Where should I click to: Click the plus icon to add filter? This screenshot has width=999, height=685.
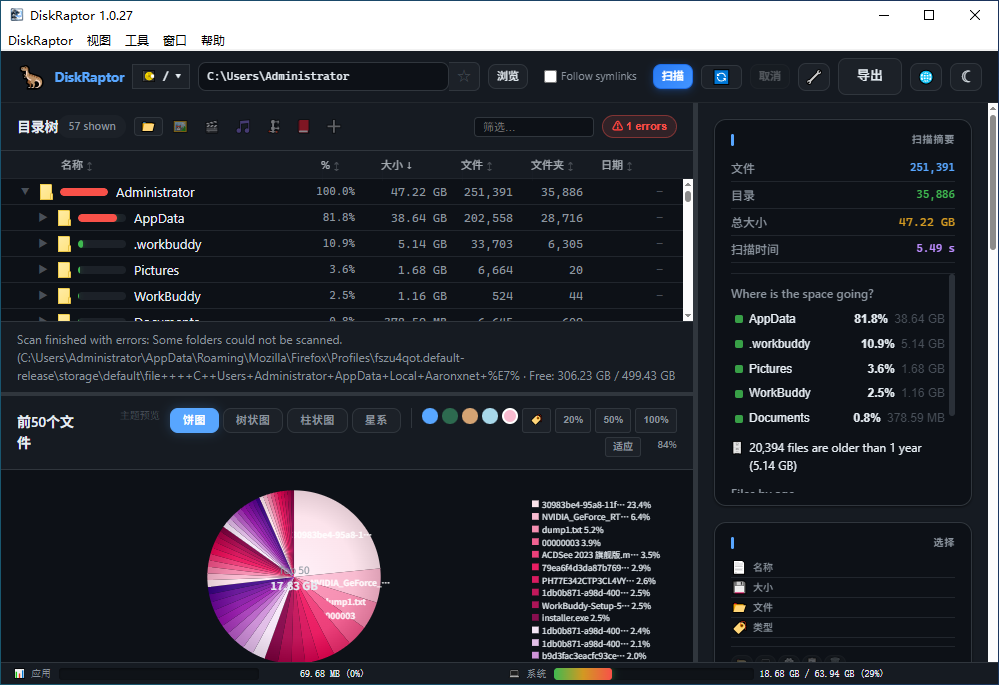coord(334,127)
